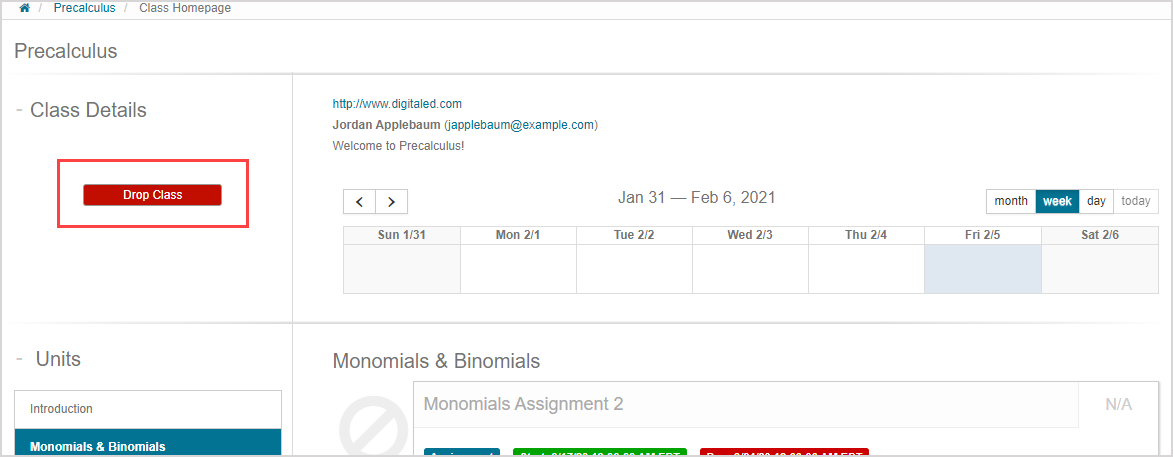Viewport: 1173px width, 457px height.
Task: Go to previous week with left arrow
Action: click(359, 201)
